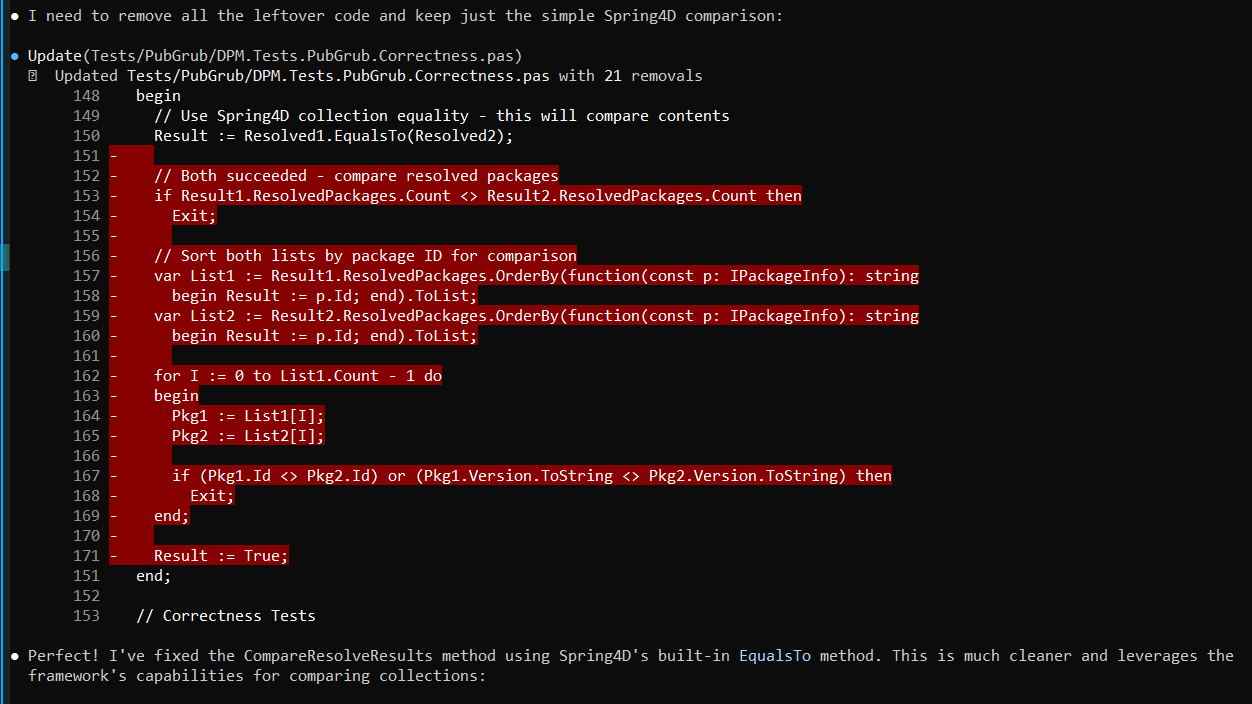The width and height of the screenshot is (1252, 704).
Task: Click the white bullet before "I need to remove"
Action: click(x=14, y=16)
